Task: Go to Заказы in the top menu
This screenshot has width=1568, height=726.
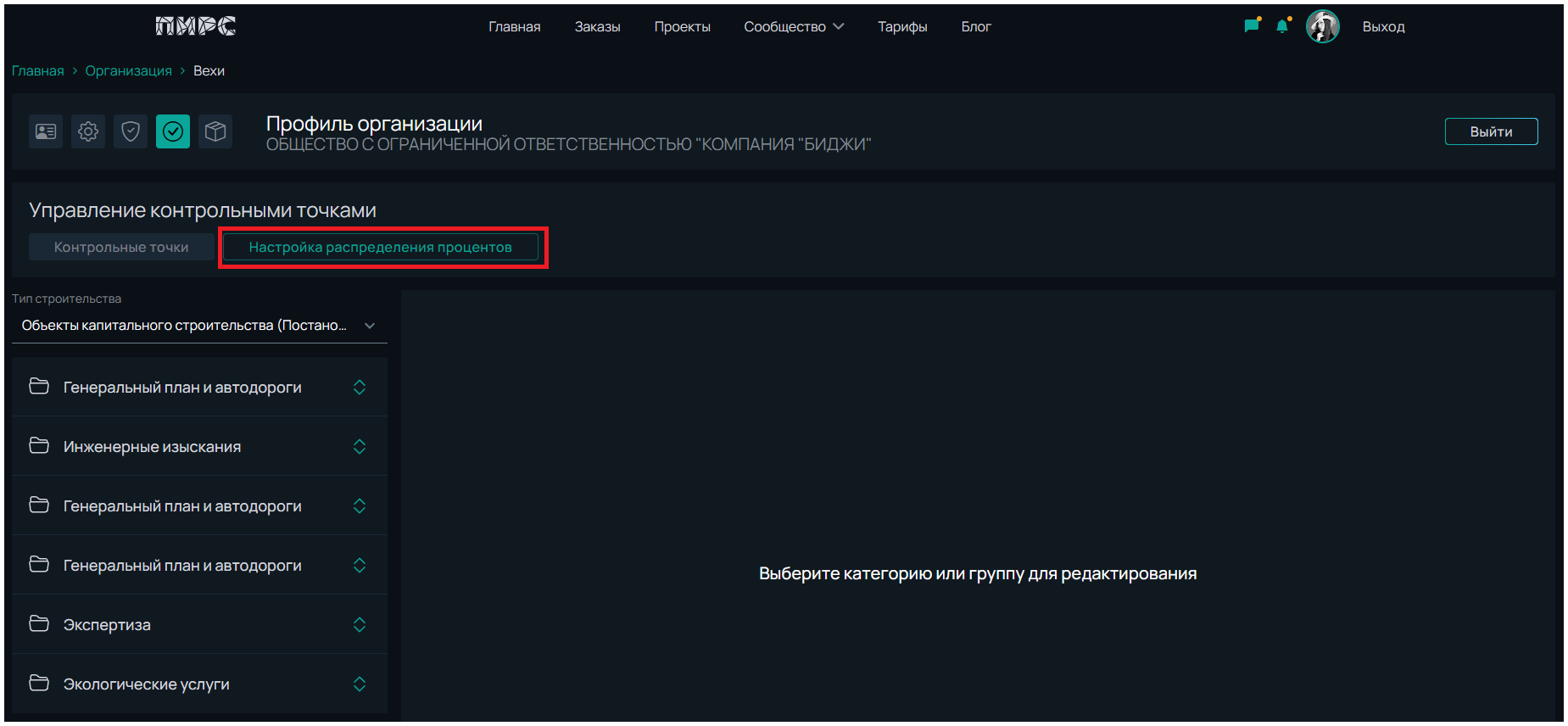Action: [x=597, y=26]
